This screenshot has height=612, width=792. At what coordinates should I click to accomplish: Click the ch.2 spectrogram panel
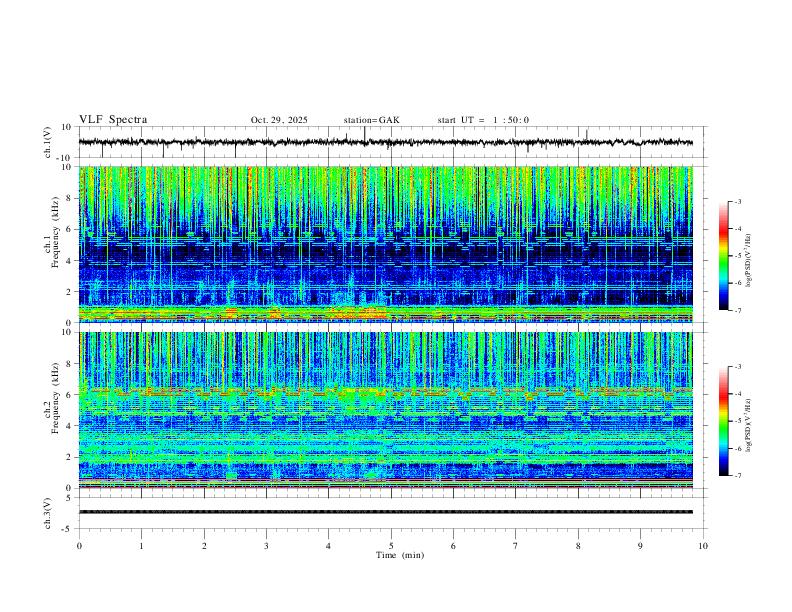386,410
